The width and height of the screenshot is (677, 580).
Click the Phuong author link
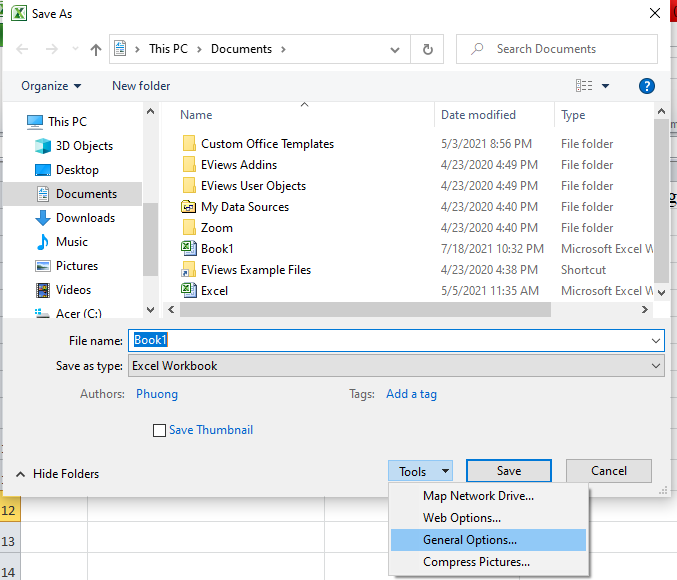click(x=157, y=394)
